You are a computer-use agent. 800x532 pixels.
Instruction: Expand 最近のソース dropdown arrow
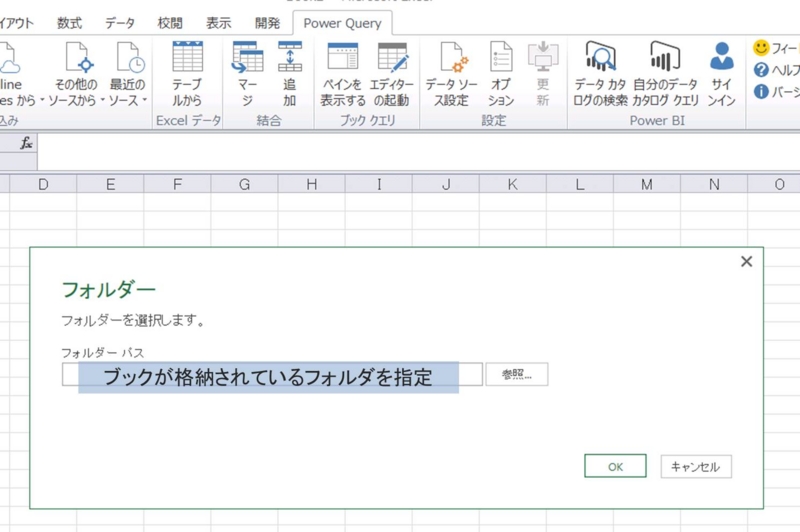[x=145, y=100]
